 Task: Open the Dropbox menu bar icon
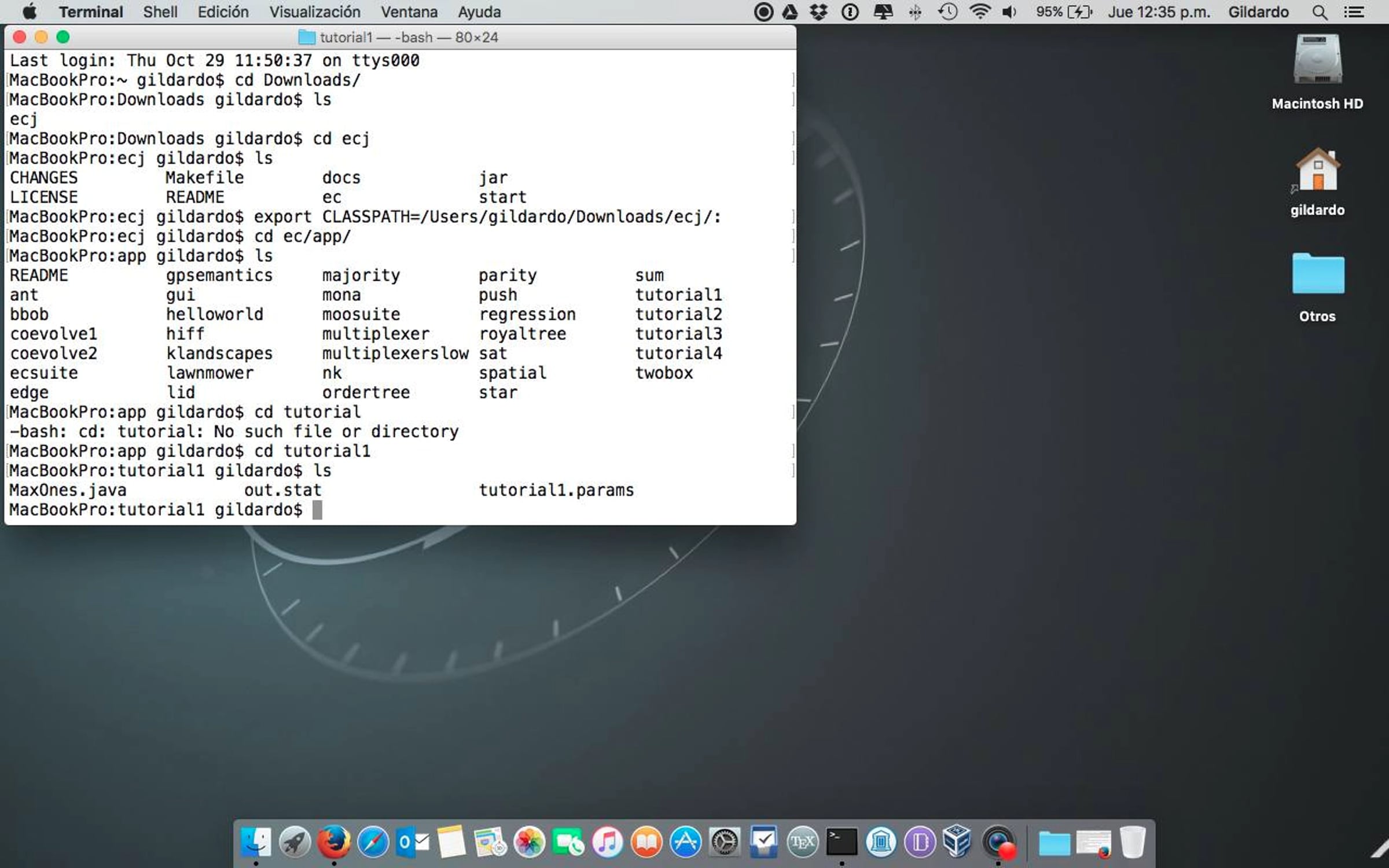pyautogui.click(x=818, y=12)
